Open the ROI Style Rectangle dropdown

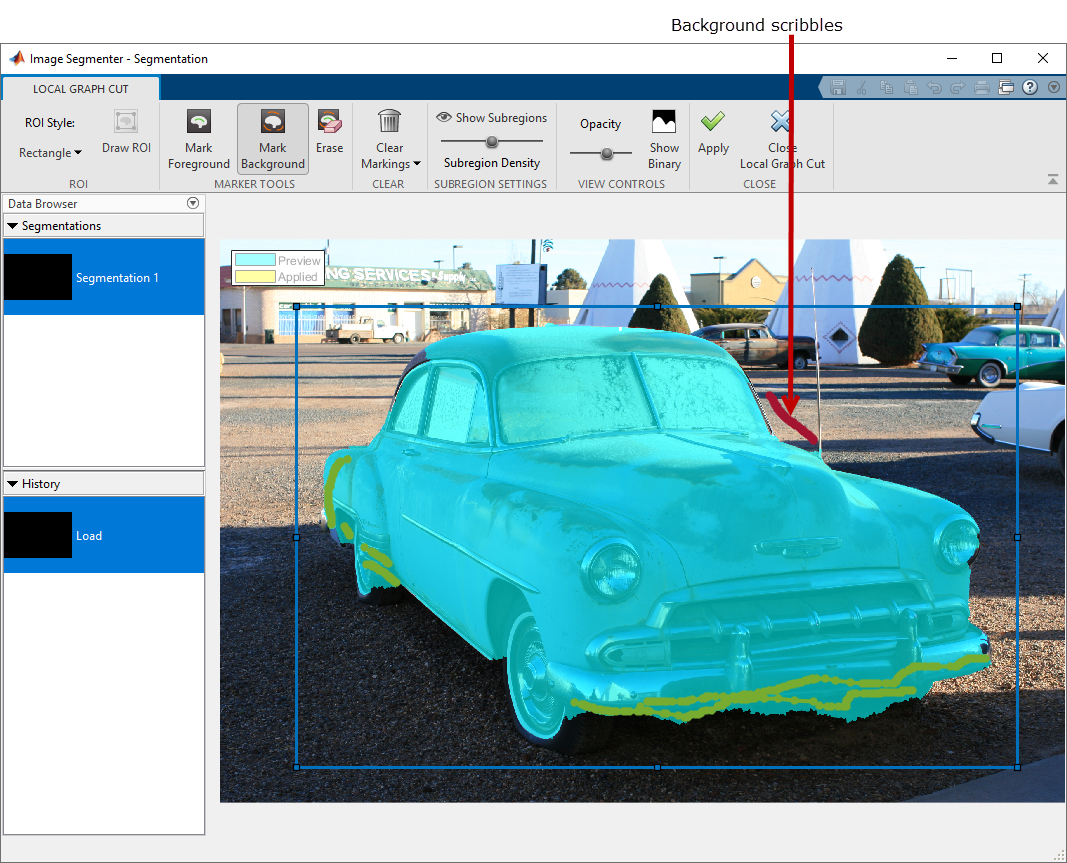point(50,153)
